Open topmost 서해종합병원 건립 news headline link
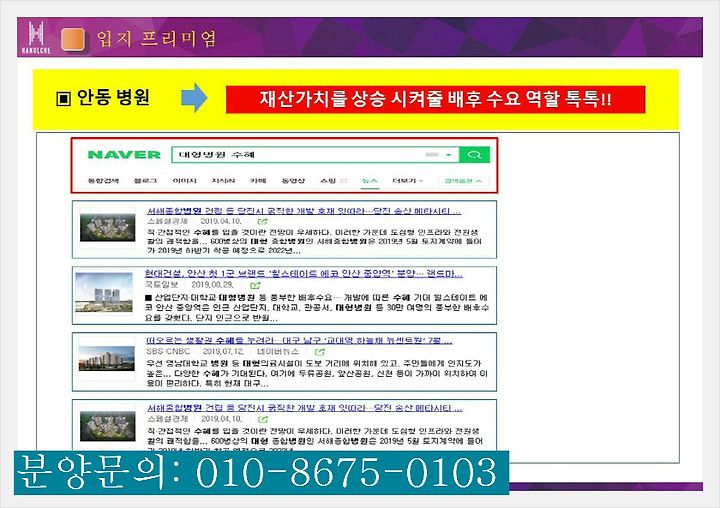Viewport: 720px width, 508px height. pos(304,211)
